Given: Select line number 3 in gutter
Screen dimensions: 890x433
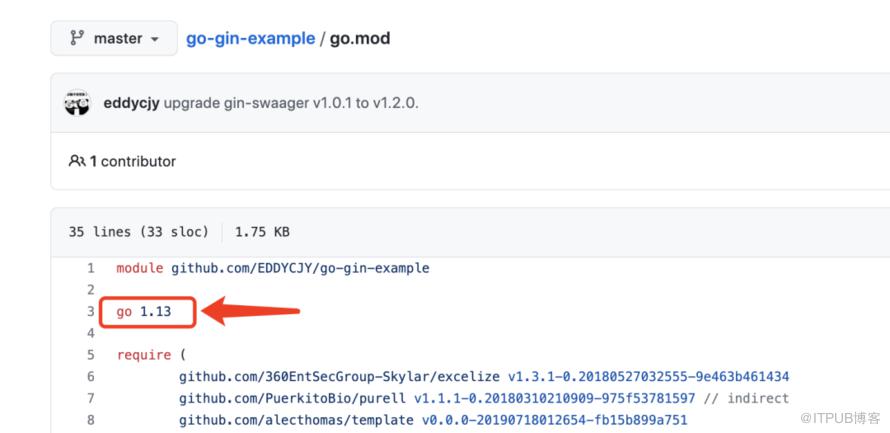Looking at the screenshot, I should 91,311.
